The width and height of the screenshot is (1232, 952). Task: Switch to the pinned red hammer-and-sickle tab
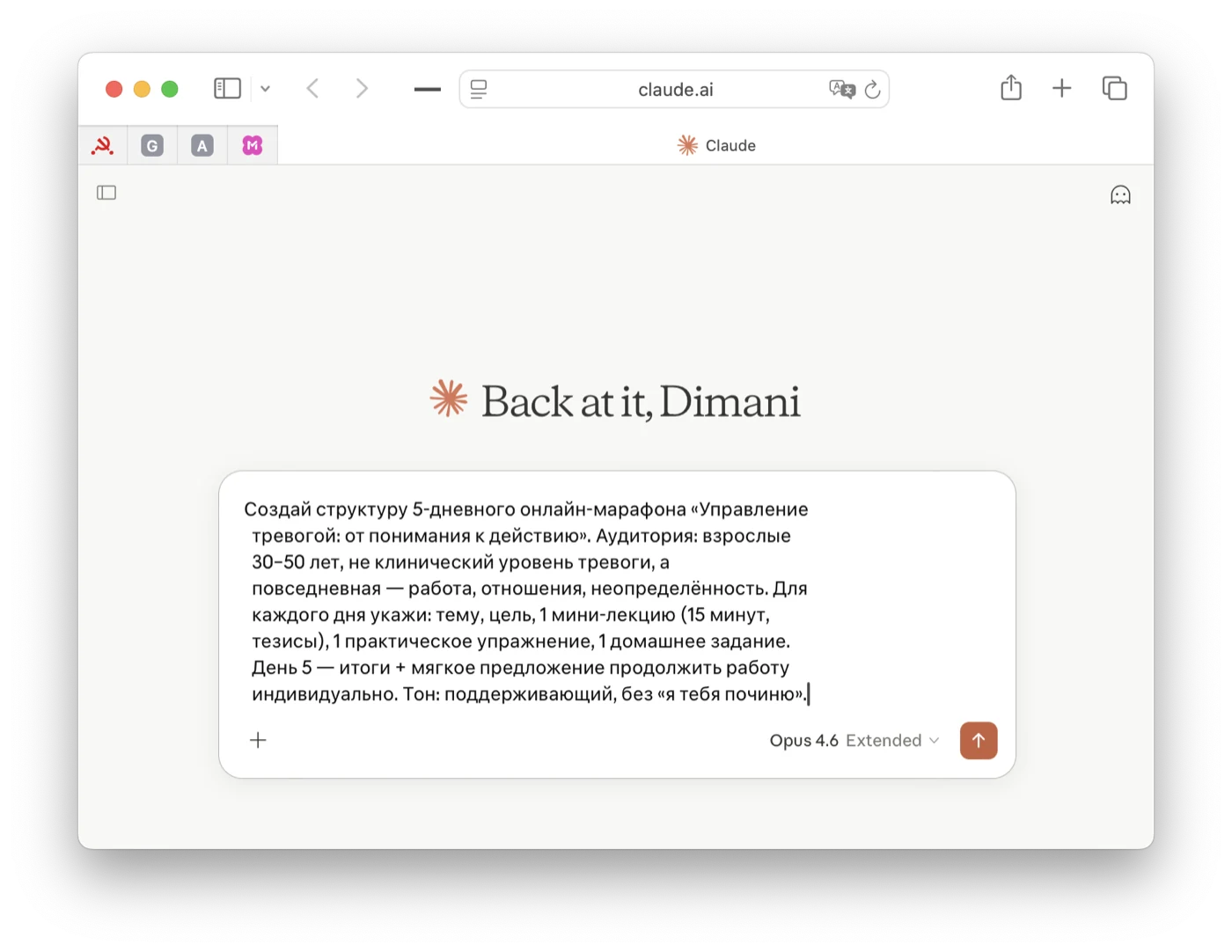(103, 145)
